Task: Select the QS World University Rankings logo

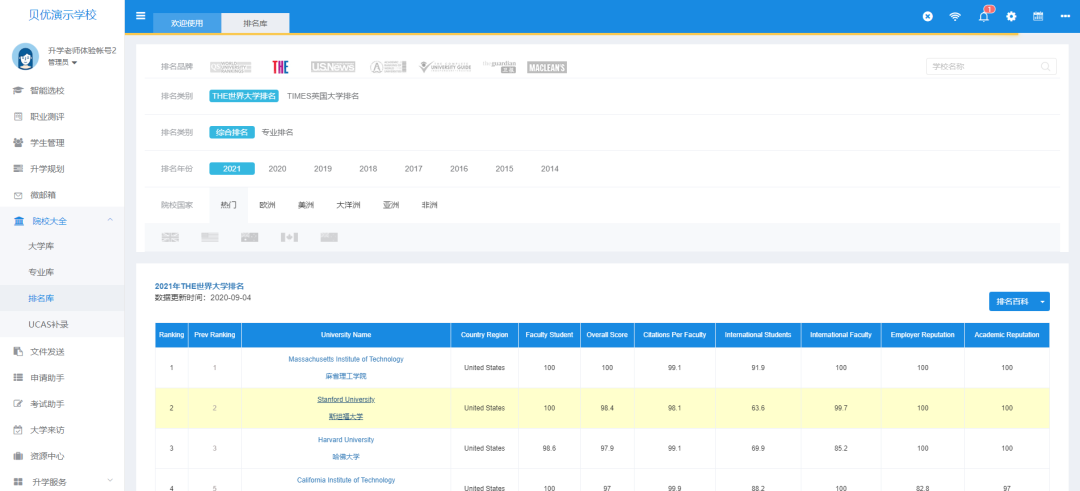Action: coord(231,67)
